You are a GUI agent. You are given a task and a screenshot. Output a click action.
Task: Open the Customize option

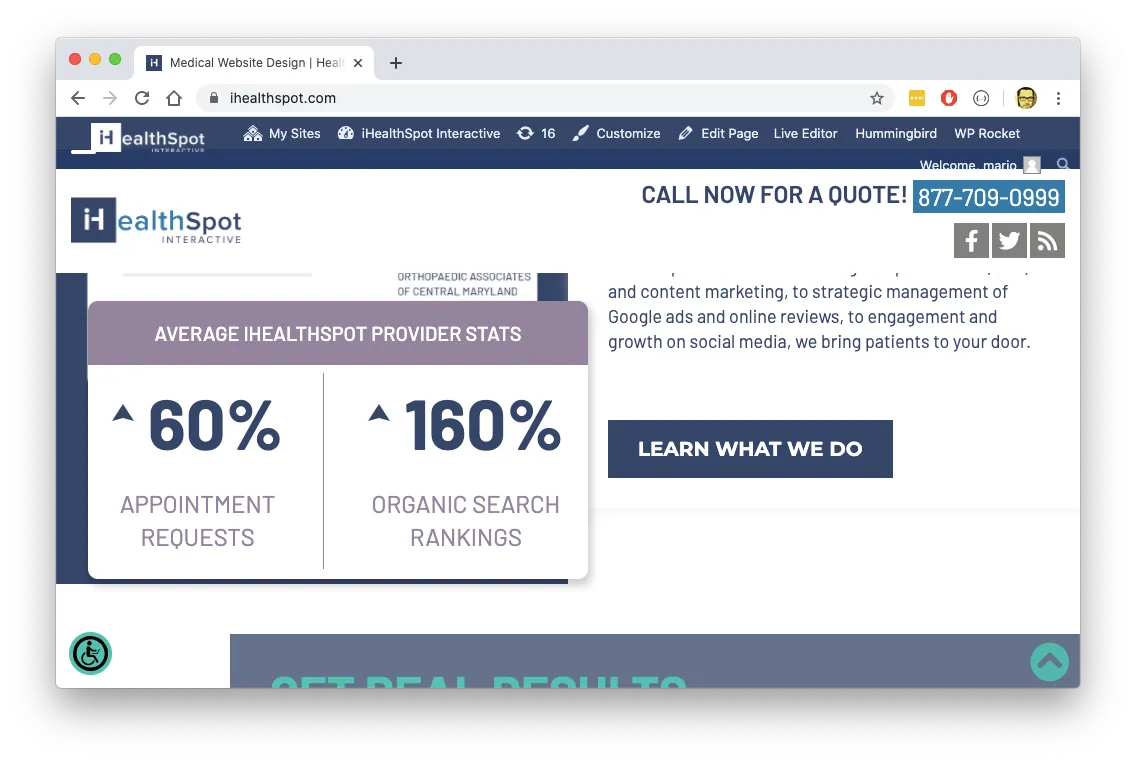point(616,133)
